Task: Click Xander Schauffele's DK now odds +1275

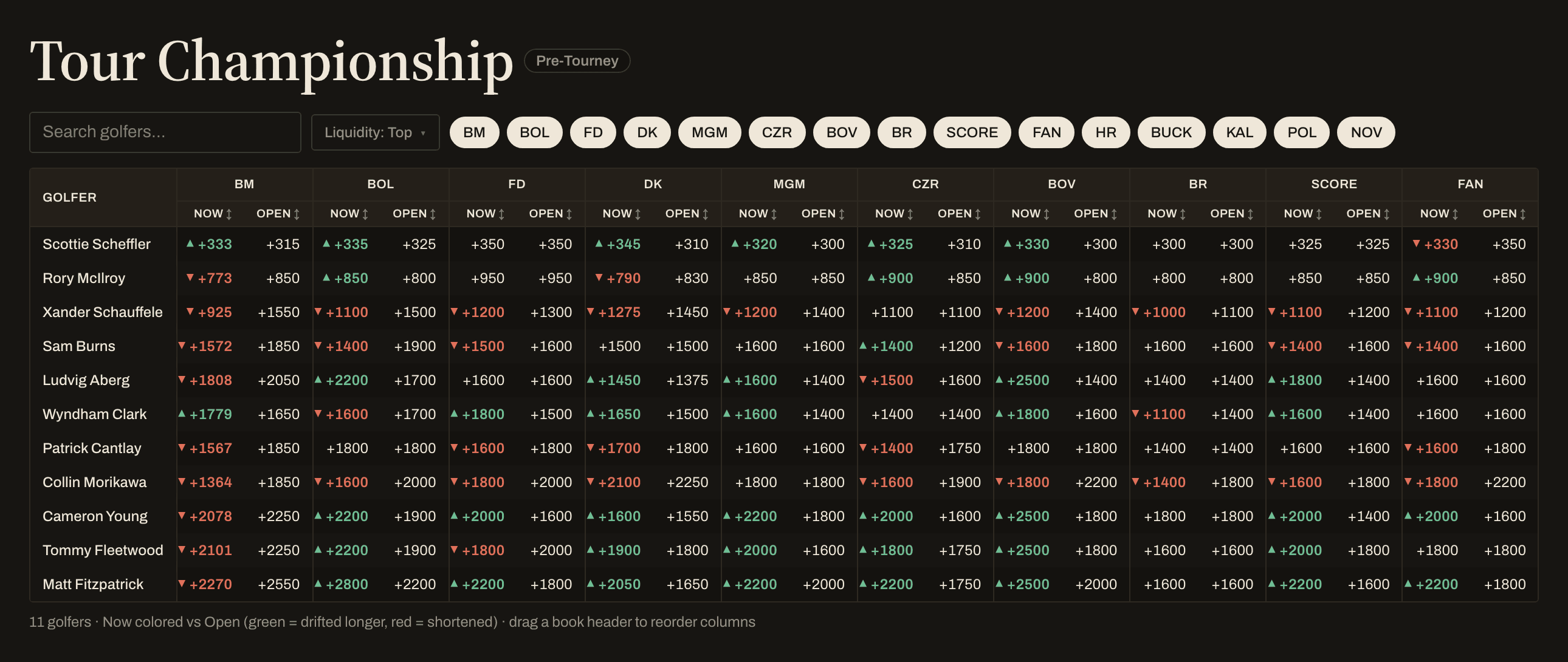Action: tap(619, 312)
